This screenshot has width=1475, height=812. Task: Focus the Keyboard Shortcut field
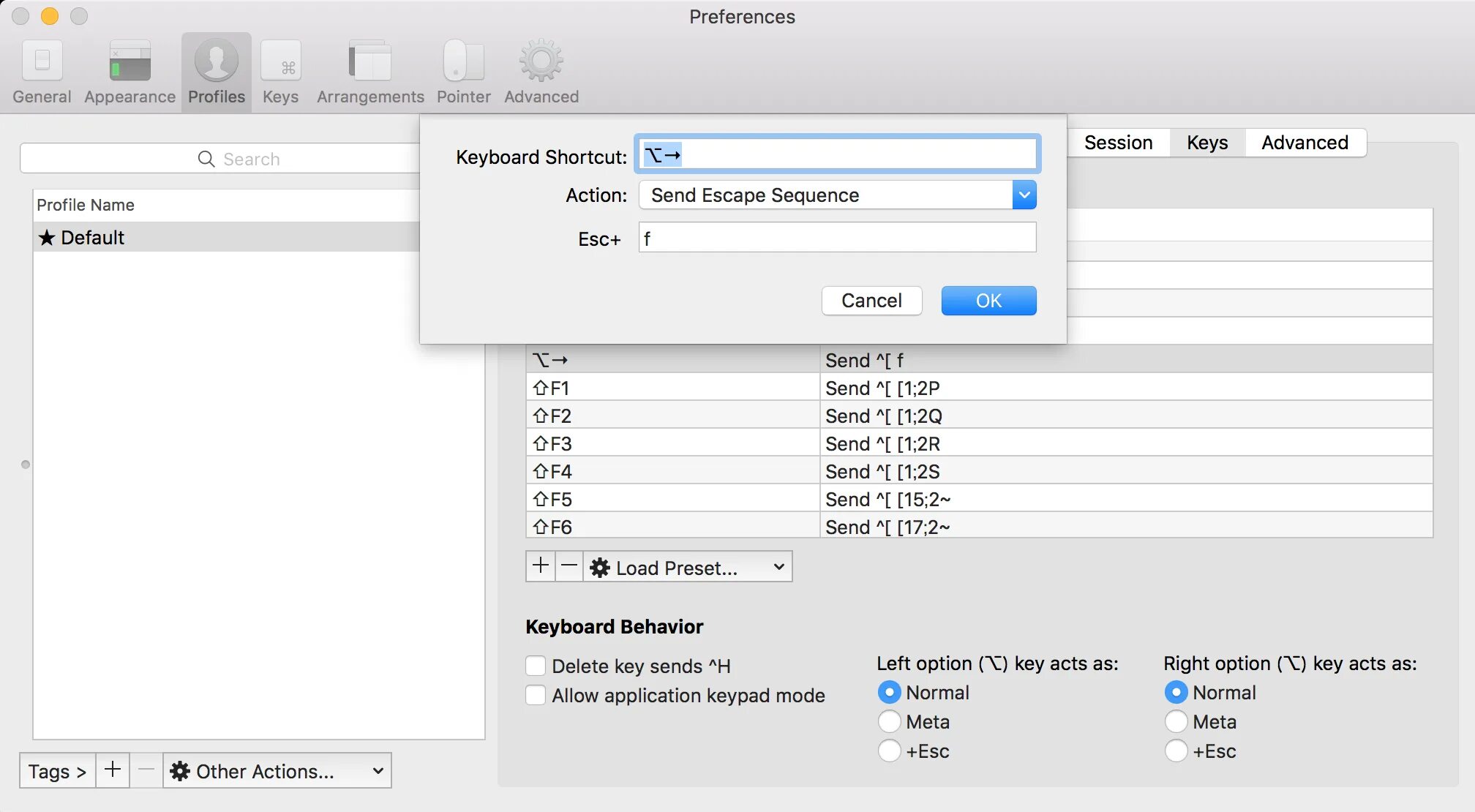click(838, 154)
